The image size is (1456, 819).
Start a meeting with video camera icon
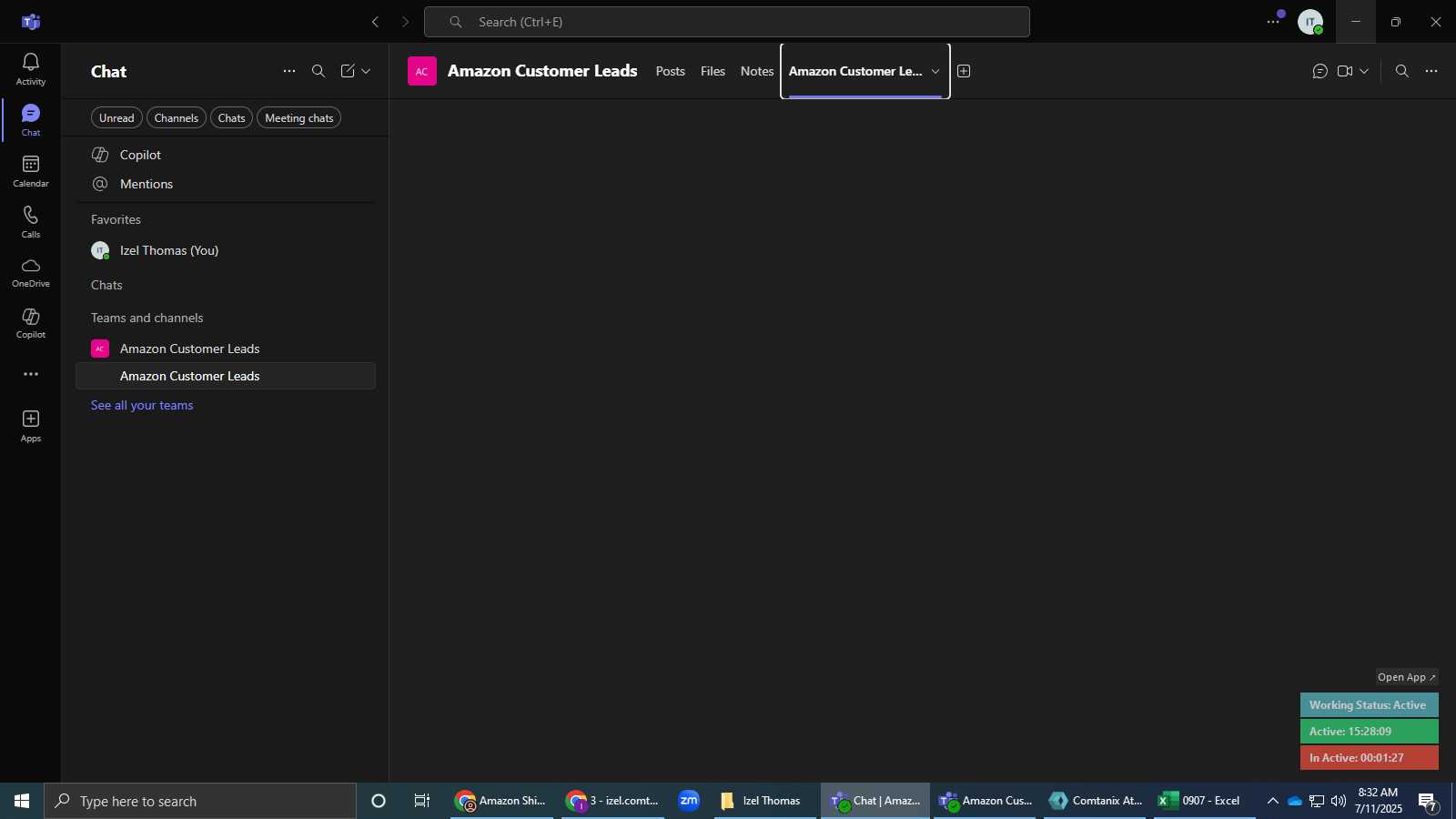click(x=1345, y=71)
